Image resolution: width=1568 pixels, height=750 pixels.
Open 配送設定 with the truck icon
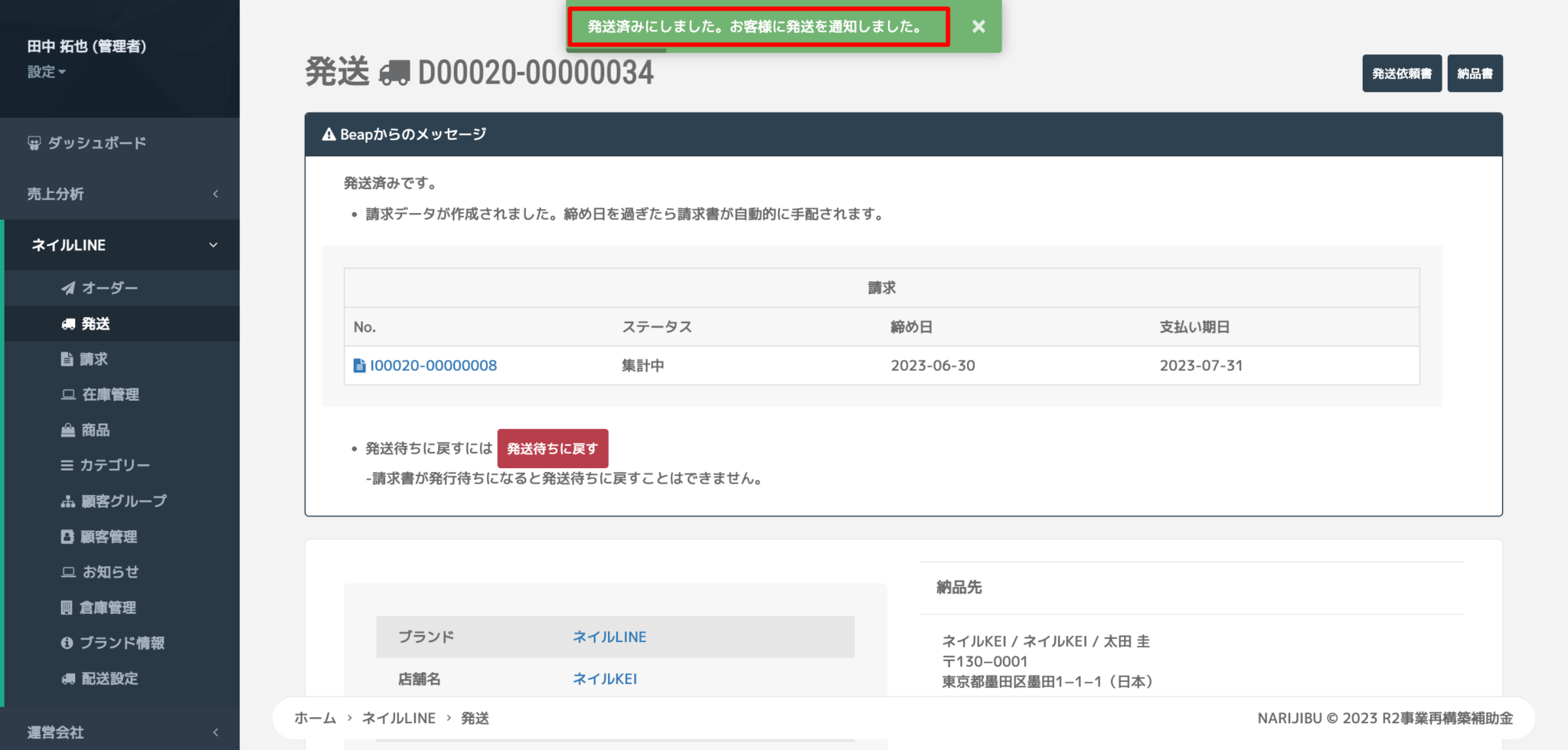pos(69,678)
